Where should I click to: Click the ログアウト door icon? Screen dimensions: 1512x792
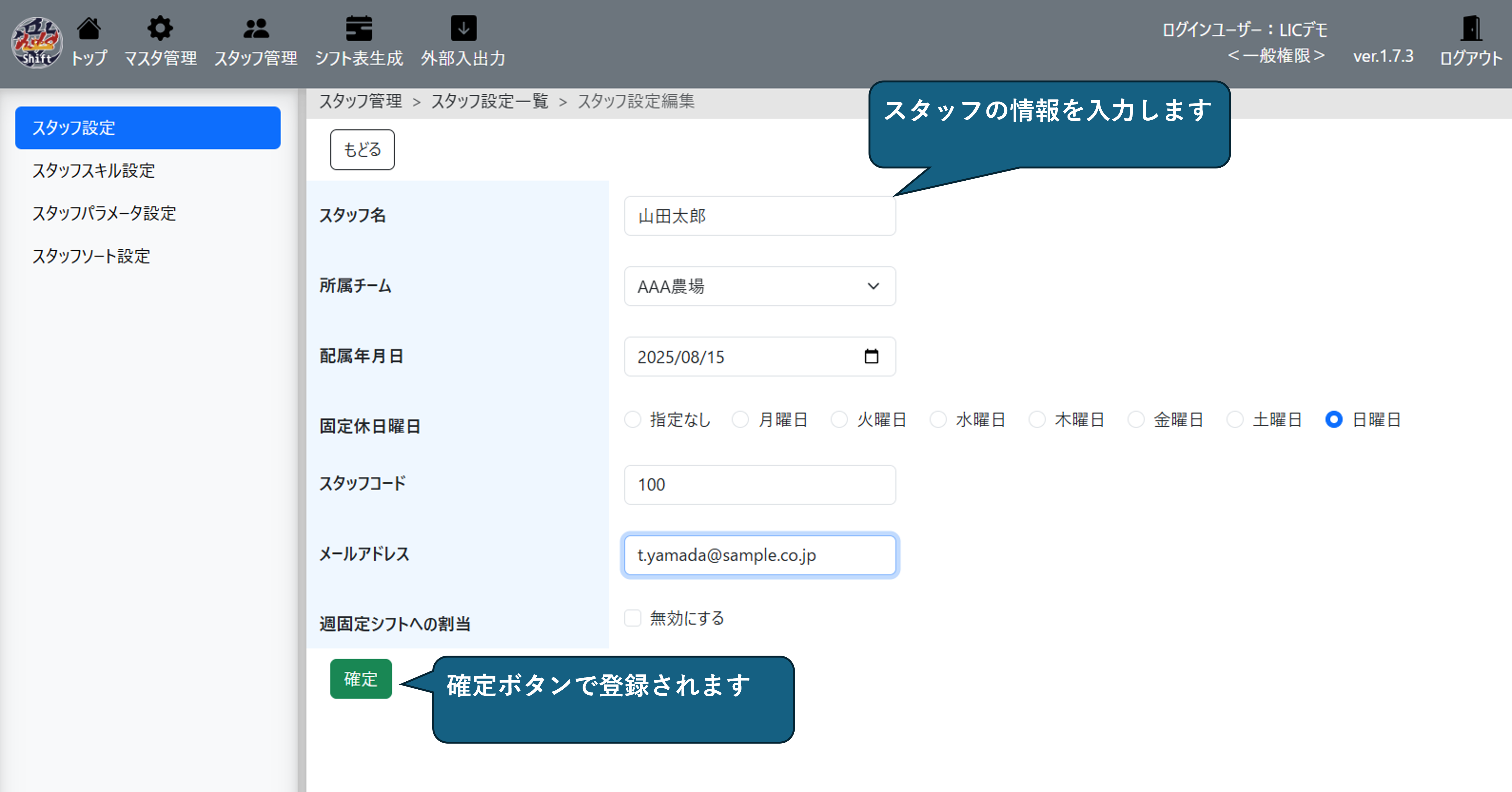[1471, 28]
